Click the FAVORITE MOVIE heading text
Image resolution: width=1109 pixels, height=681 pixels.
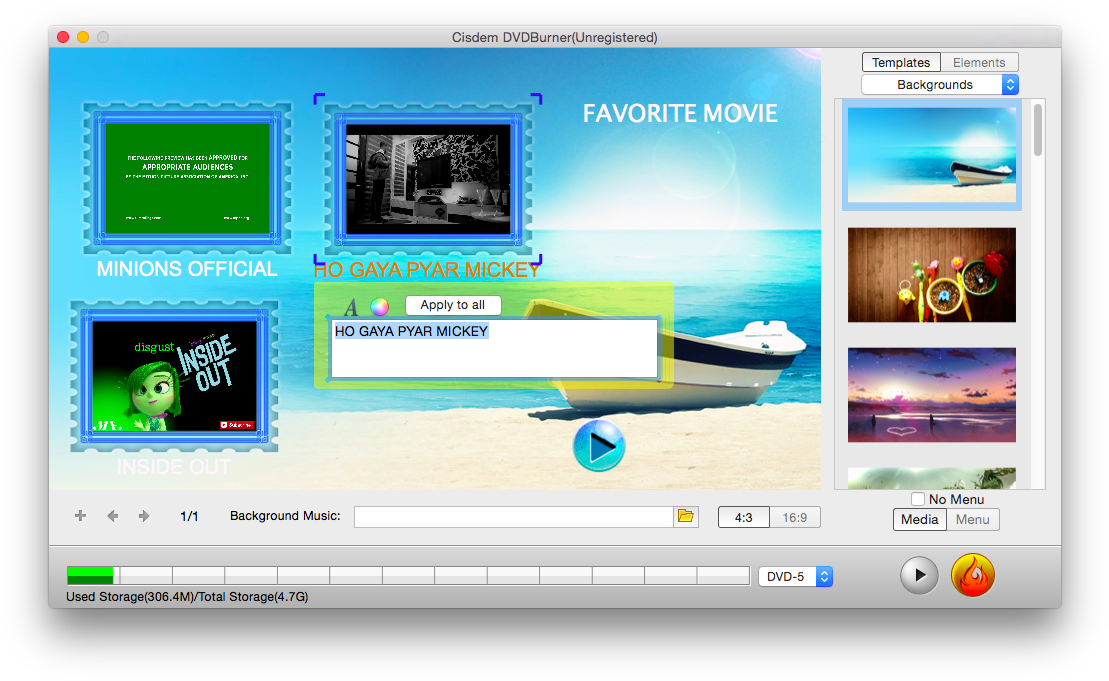tap(680, 113)
